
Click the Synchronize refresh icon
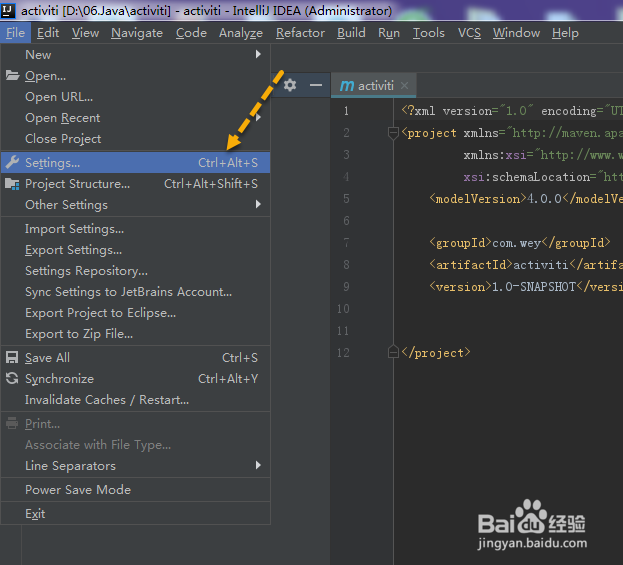click(x=12, y=378)
